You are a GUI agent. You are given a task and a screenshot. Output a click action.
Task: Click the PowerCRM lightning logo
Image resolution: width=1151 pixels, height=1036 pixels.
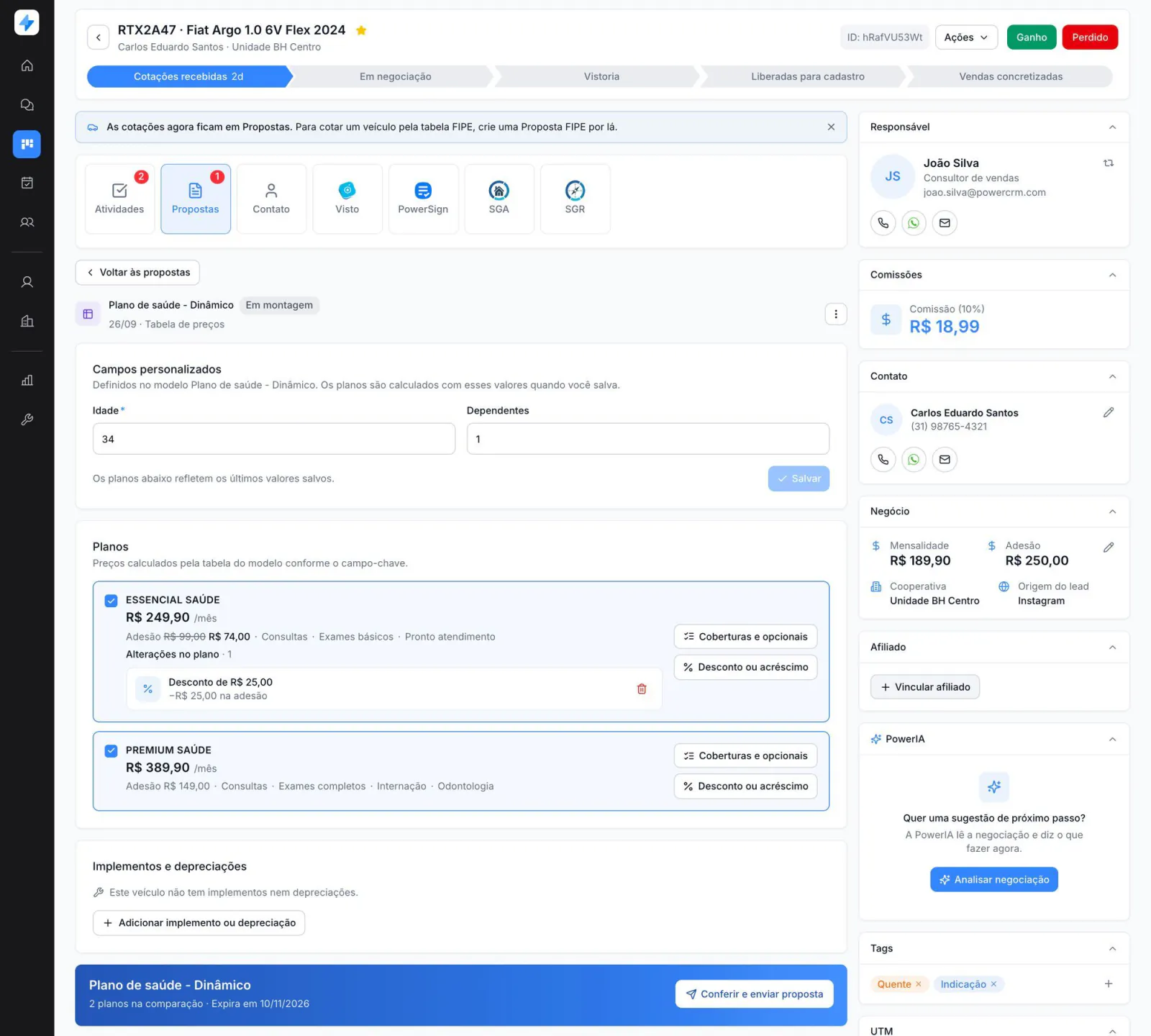[x=27, y=22]
